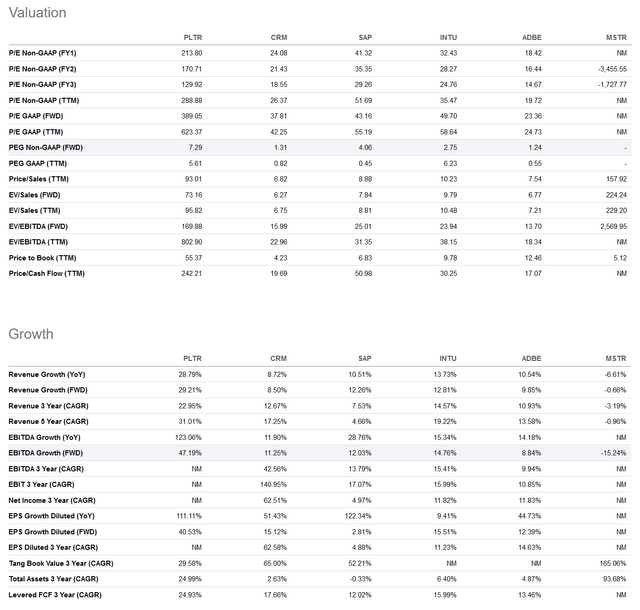Select PLTR Levered FCF value 24.93%

tap(190, 594)
